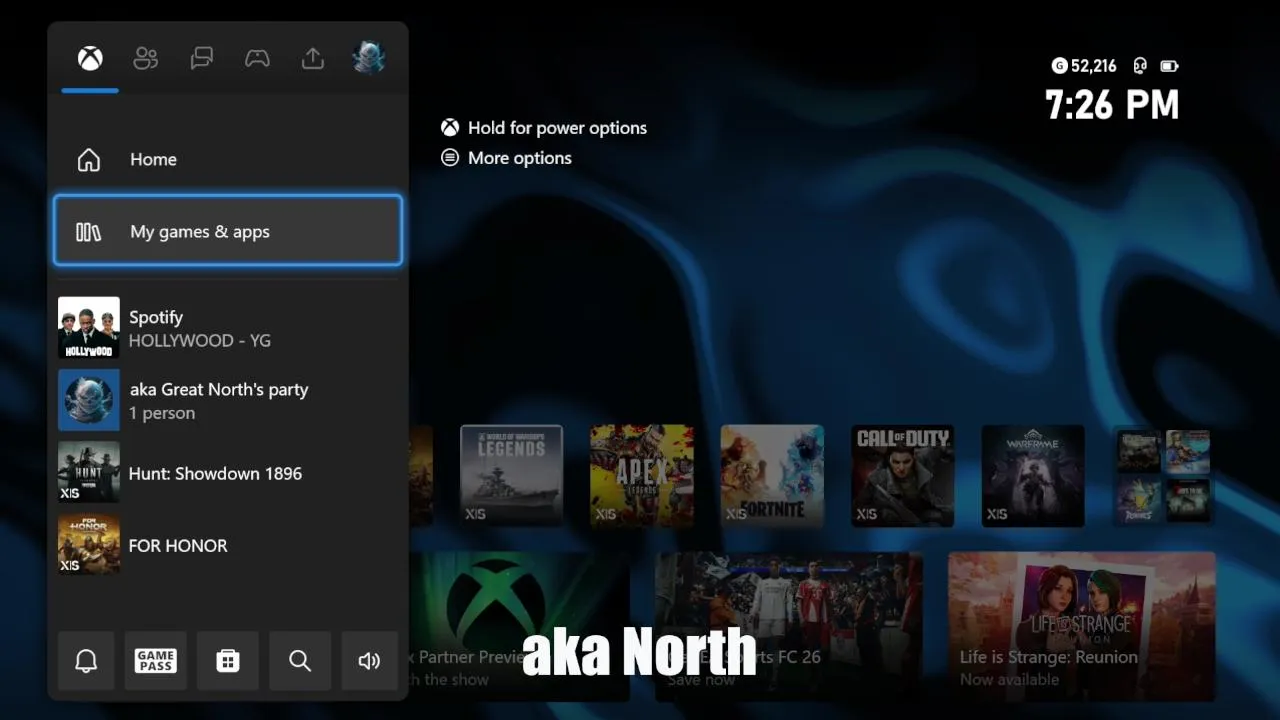Open the People tab in guide

[x=146, y=59]
